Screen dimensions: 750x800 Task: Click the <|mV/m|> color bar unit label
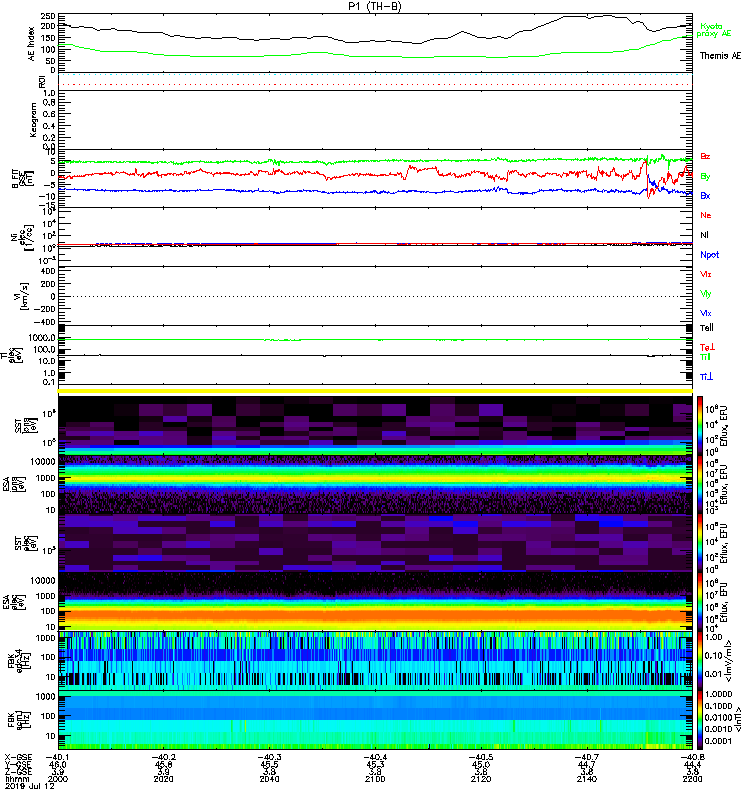coord(730,662)
